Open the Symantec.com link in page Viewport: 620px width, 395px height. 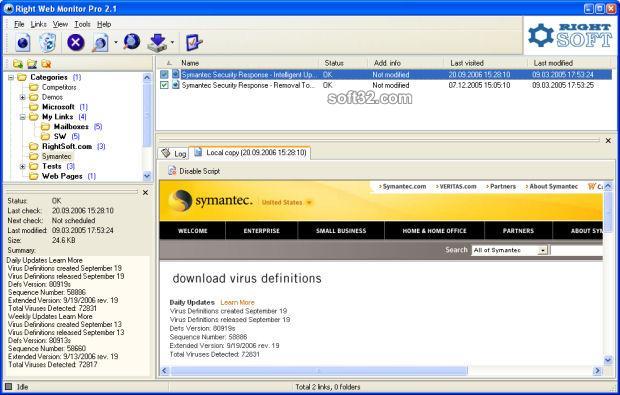[x=403, y=187]
